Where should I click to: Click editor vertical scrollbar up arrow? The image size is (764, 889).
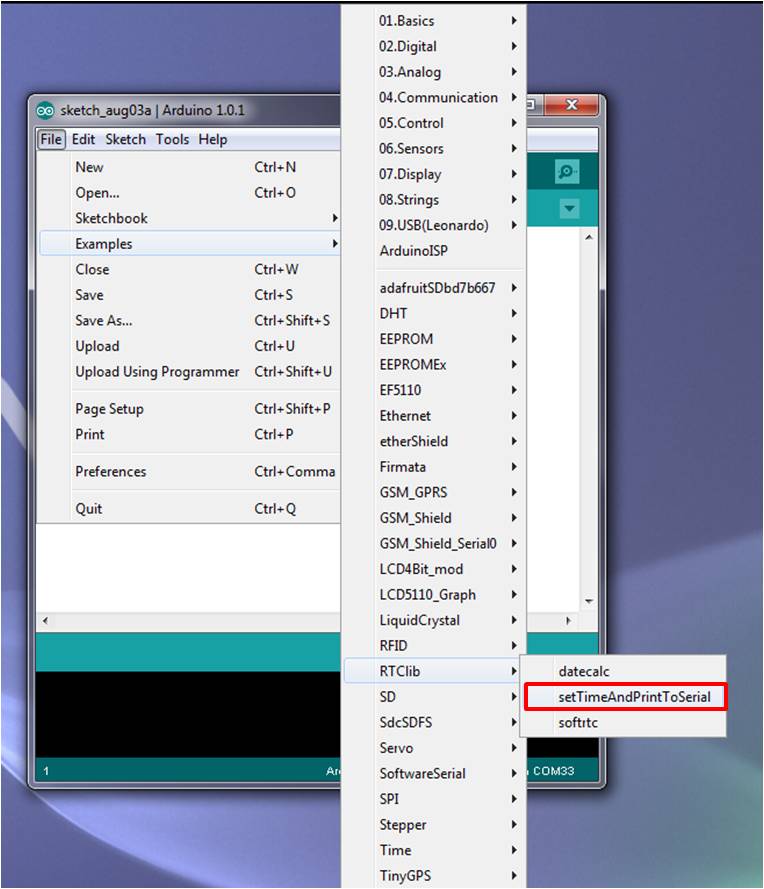[x=589, y=238]
